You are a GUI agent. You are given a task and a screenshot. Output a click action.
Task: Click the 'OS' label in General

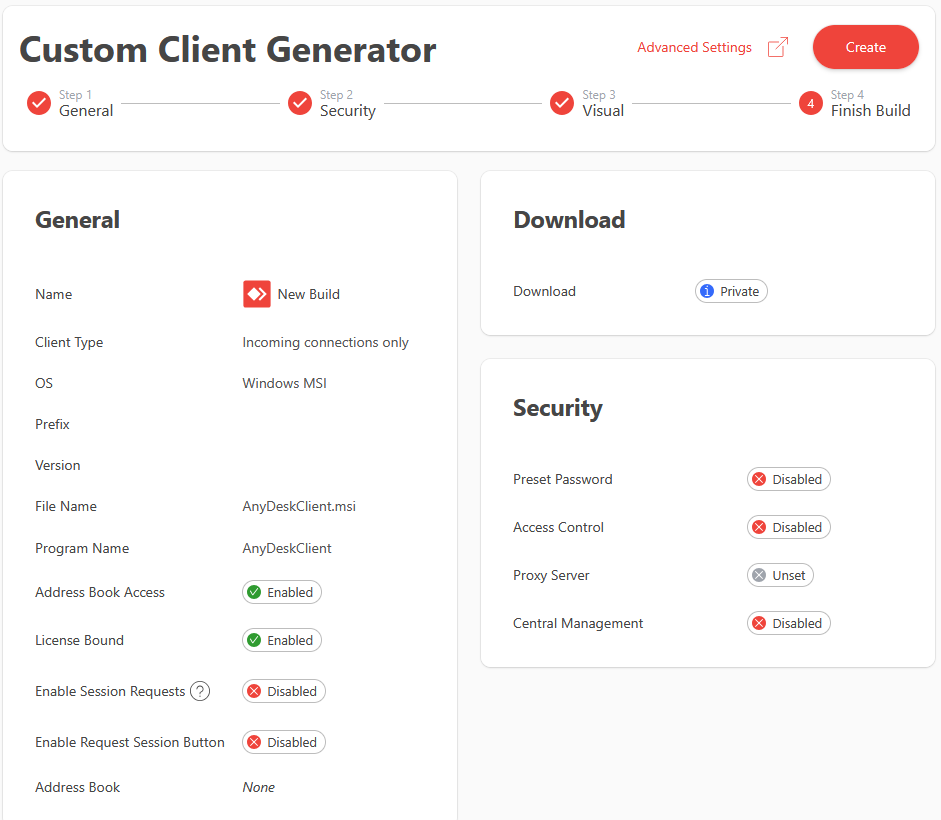coord(44,383)
